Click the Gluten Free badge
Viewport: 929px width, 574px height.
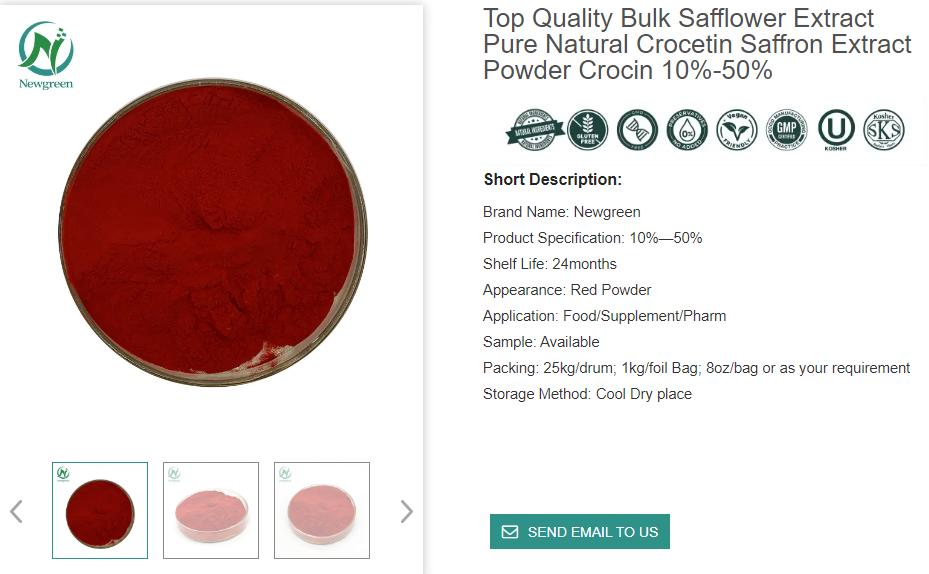tap(587, 130)
